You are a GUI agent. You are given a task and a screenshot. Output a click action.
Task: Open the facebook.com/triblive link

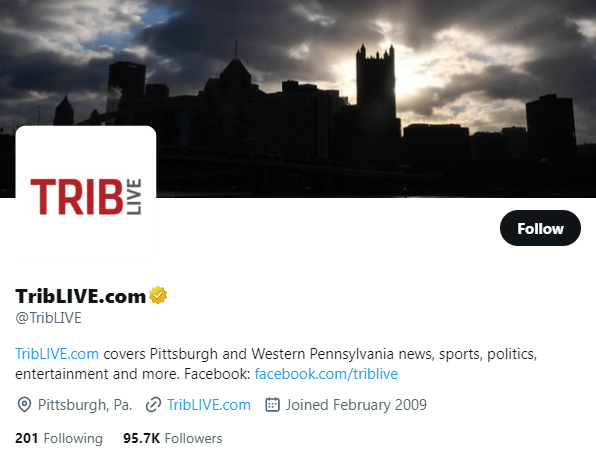point(326,374)
